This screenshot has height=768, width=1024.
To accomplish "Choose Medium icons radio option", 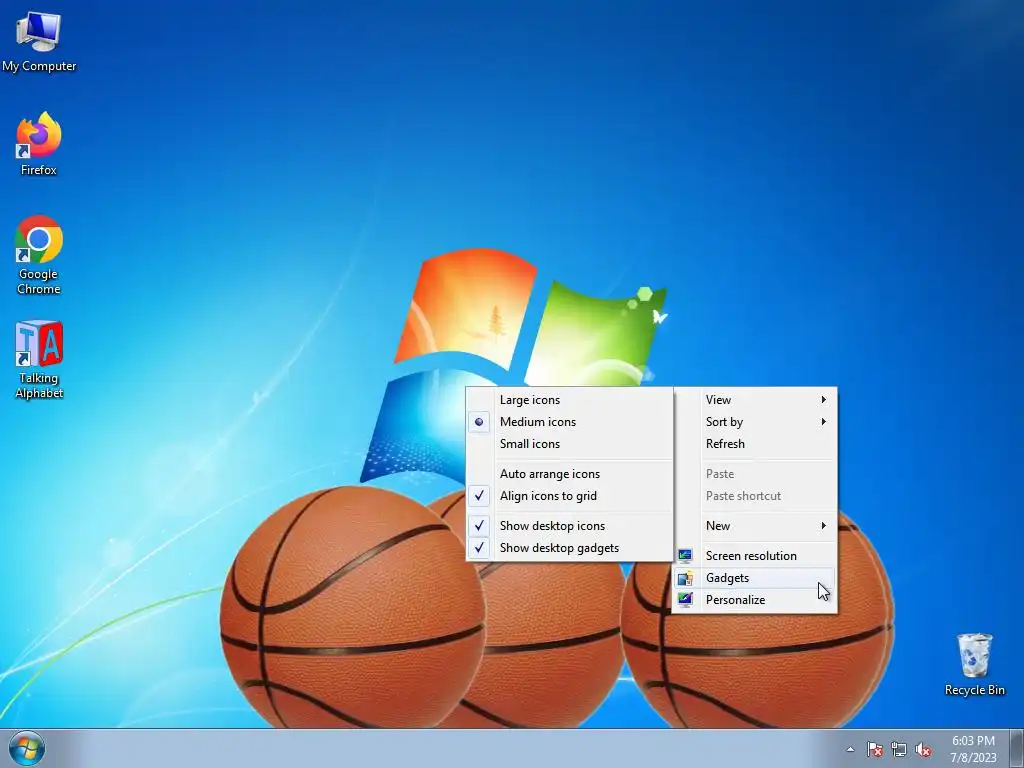I will click(569, 422).
